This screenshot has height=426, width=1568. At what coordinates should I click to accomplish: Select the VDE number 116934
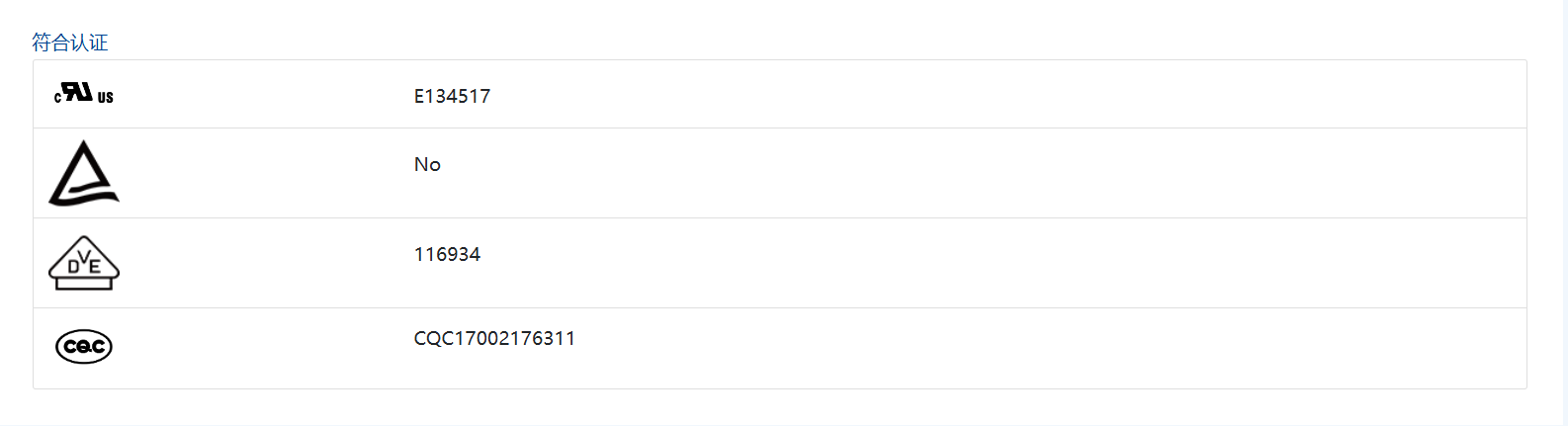[447, 254]
